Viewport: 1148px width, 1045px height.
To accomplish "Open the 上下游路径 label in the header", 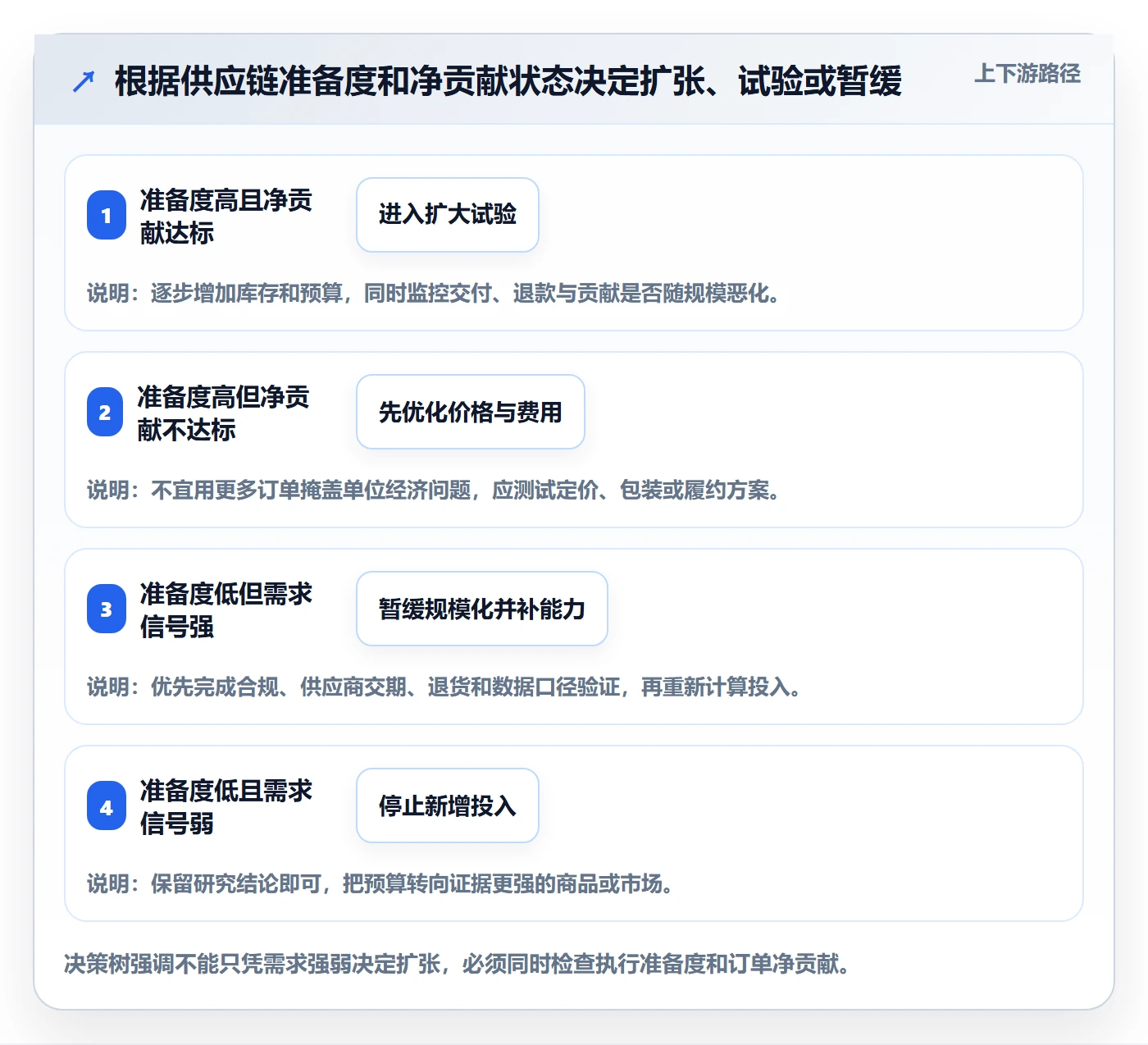I will [1027, 74].
